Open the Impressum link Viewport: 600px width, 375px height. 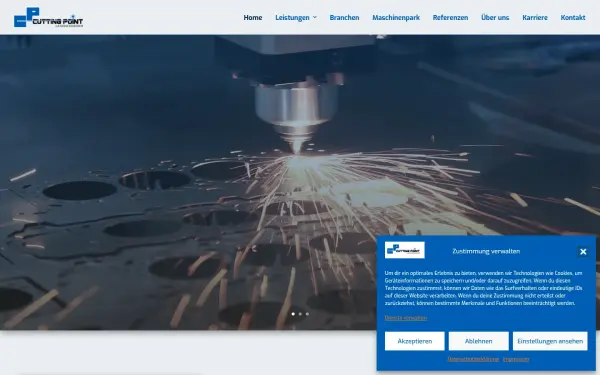point(516,359)
